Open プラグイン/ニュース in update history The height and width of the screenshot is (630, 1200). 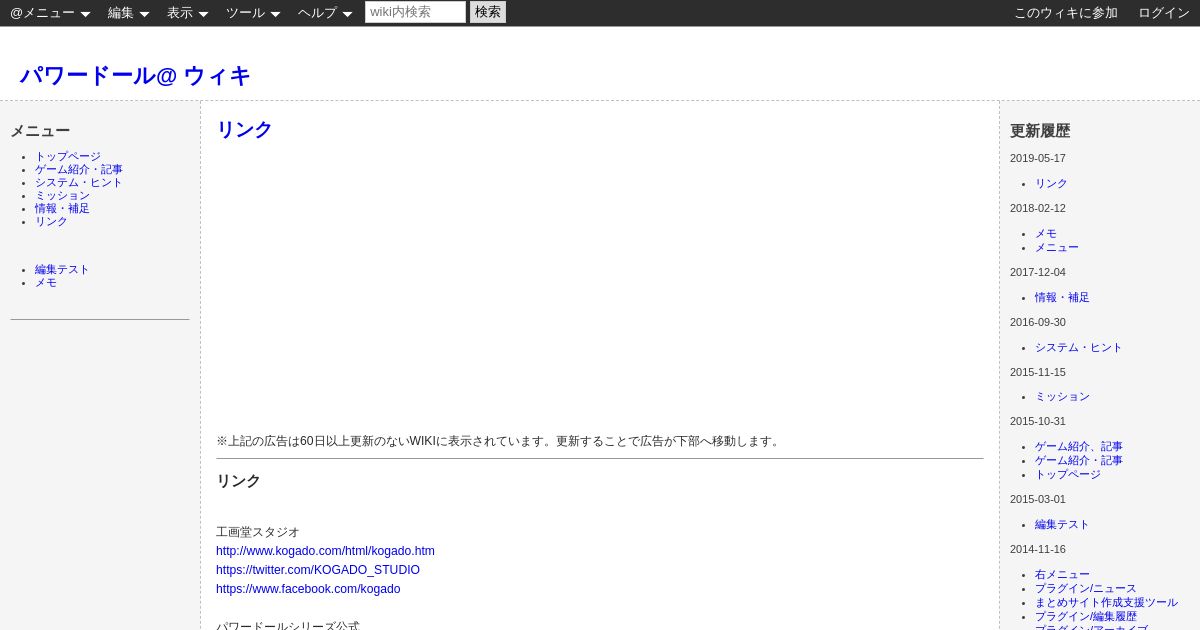click(1086, 589)
